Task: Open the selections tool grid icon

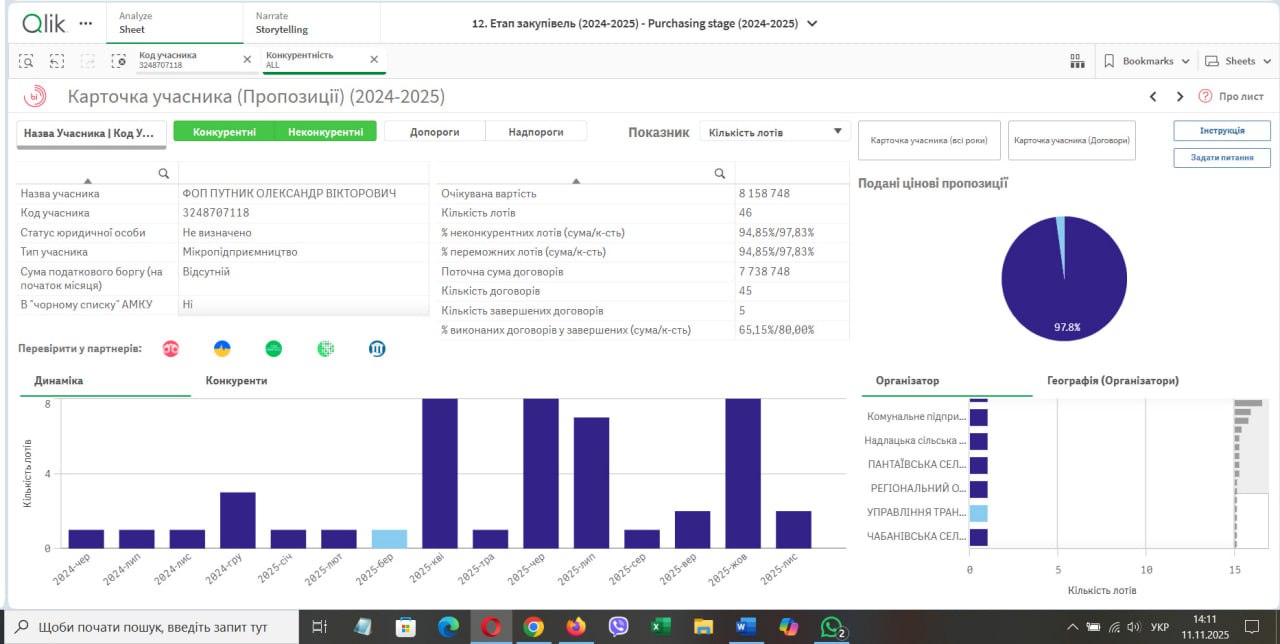Action: 1077,61
